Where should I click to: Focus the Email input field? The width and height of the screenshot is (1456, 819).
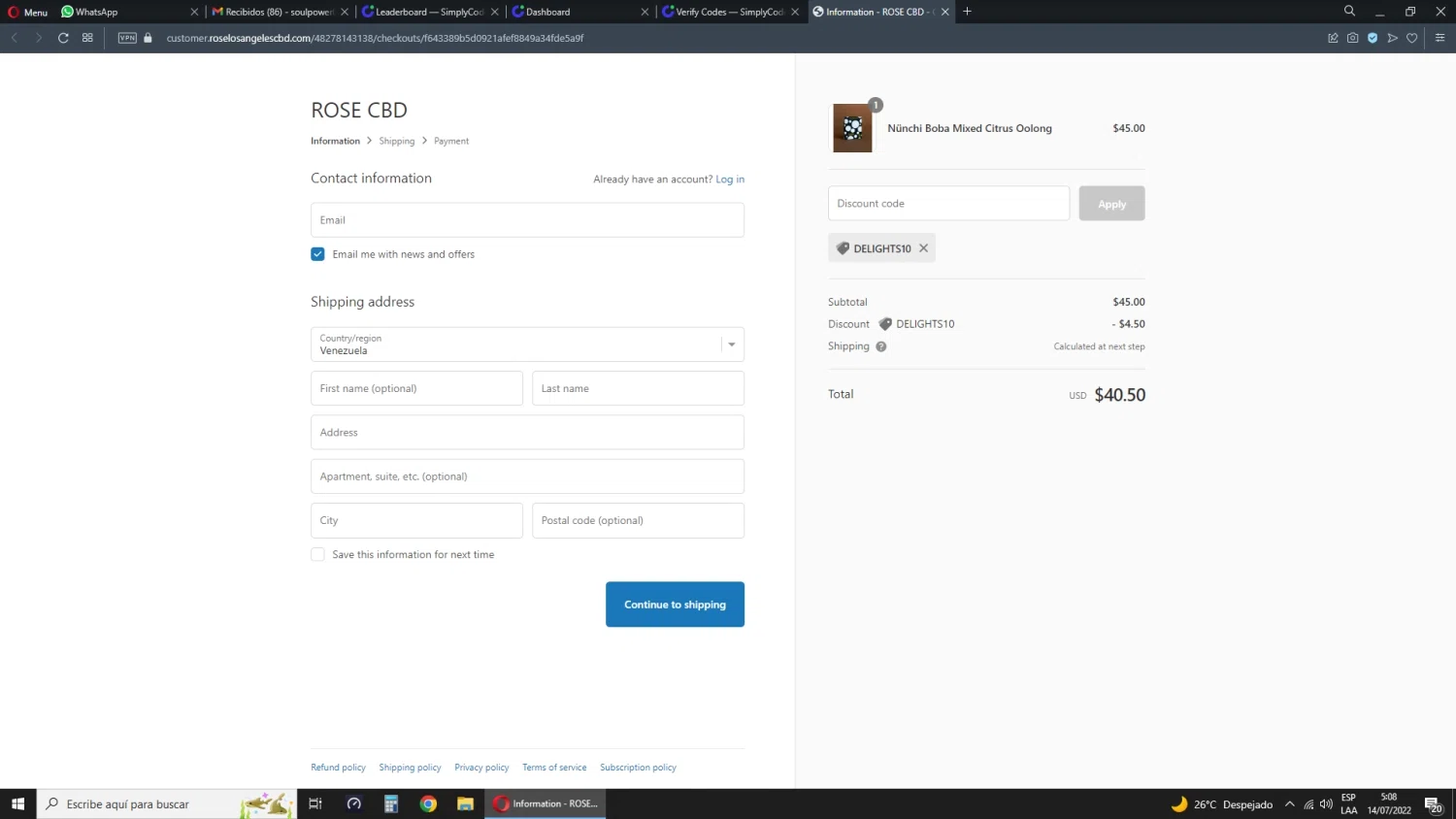527,220
